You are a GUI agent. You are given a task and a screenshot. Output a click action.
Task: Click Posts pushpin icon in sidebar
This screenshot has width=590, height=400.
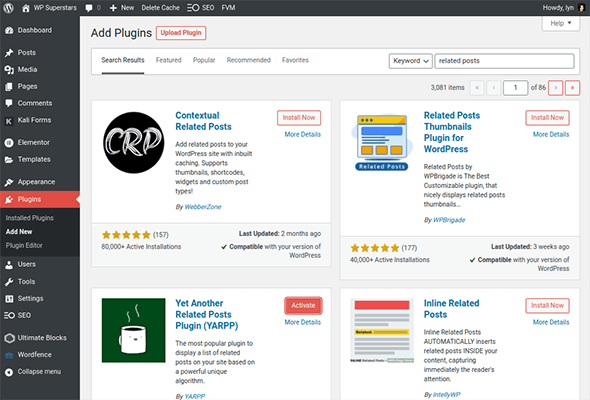[9, 53]
